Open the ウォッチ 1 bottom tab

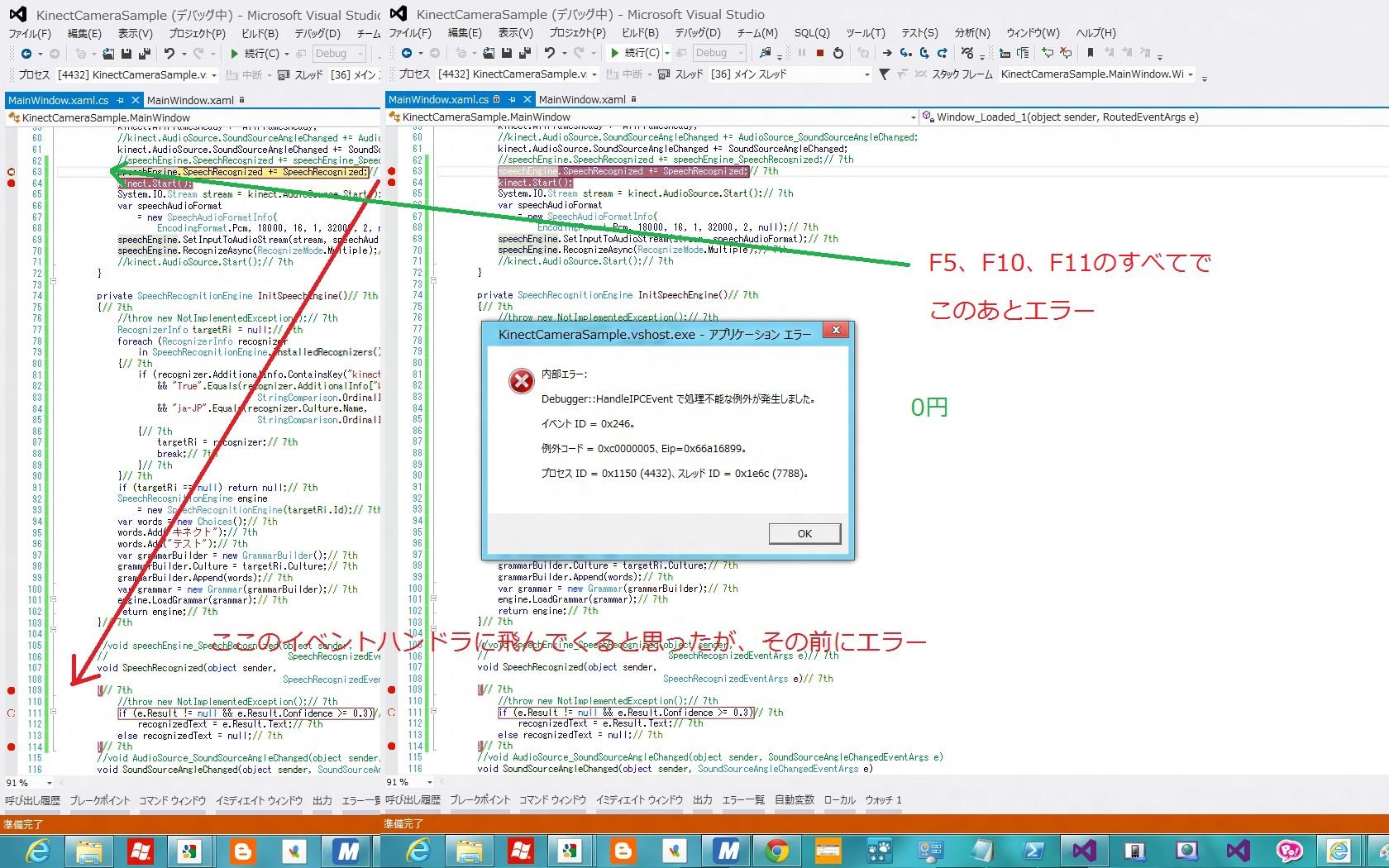click(883, 799)
